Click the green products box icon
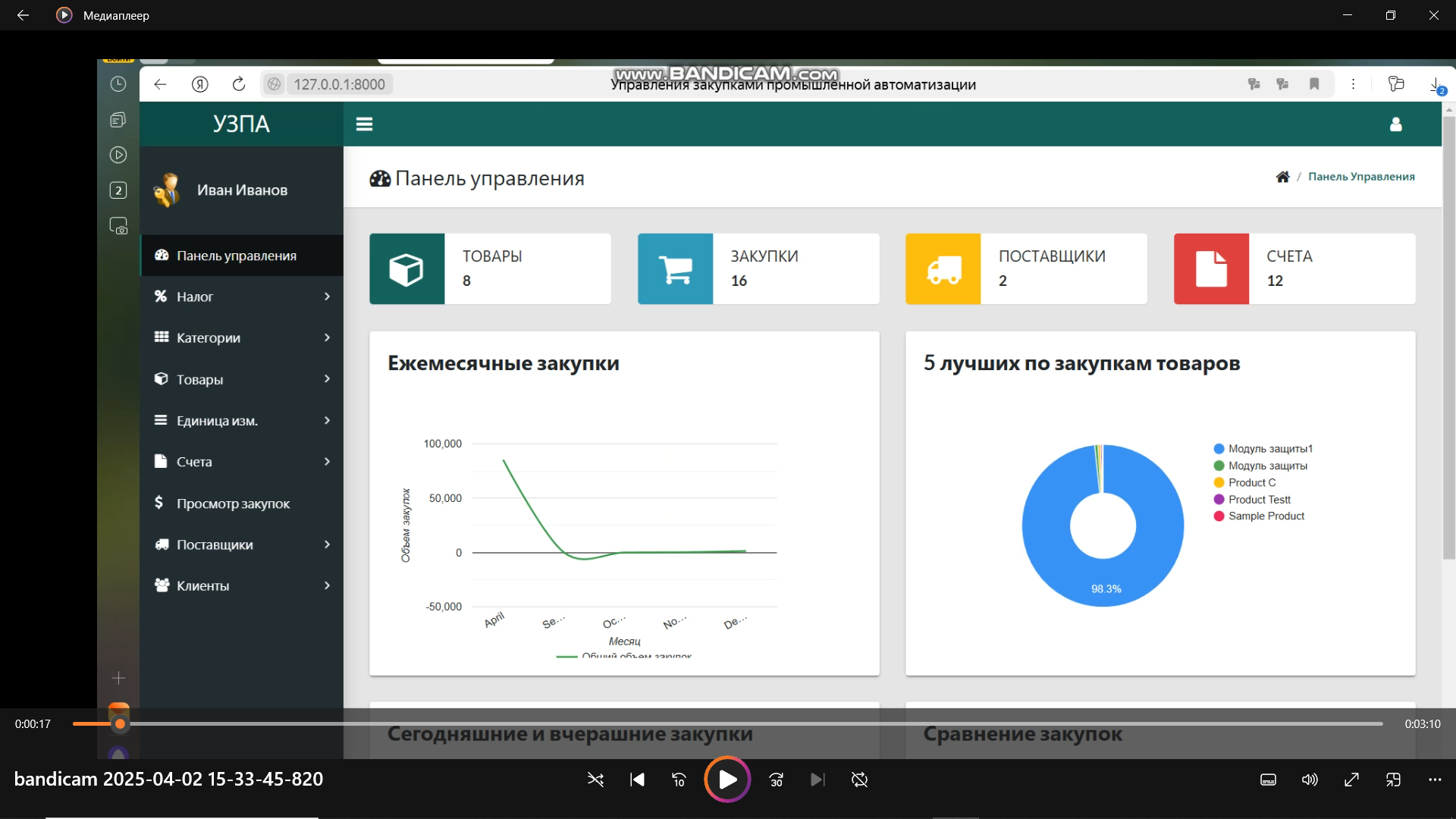This screenshot has height=819, width=1456. coord(406,269)
